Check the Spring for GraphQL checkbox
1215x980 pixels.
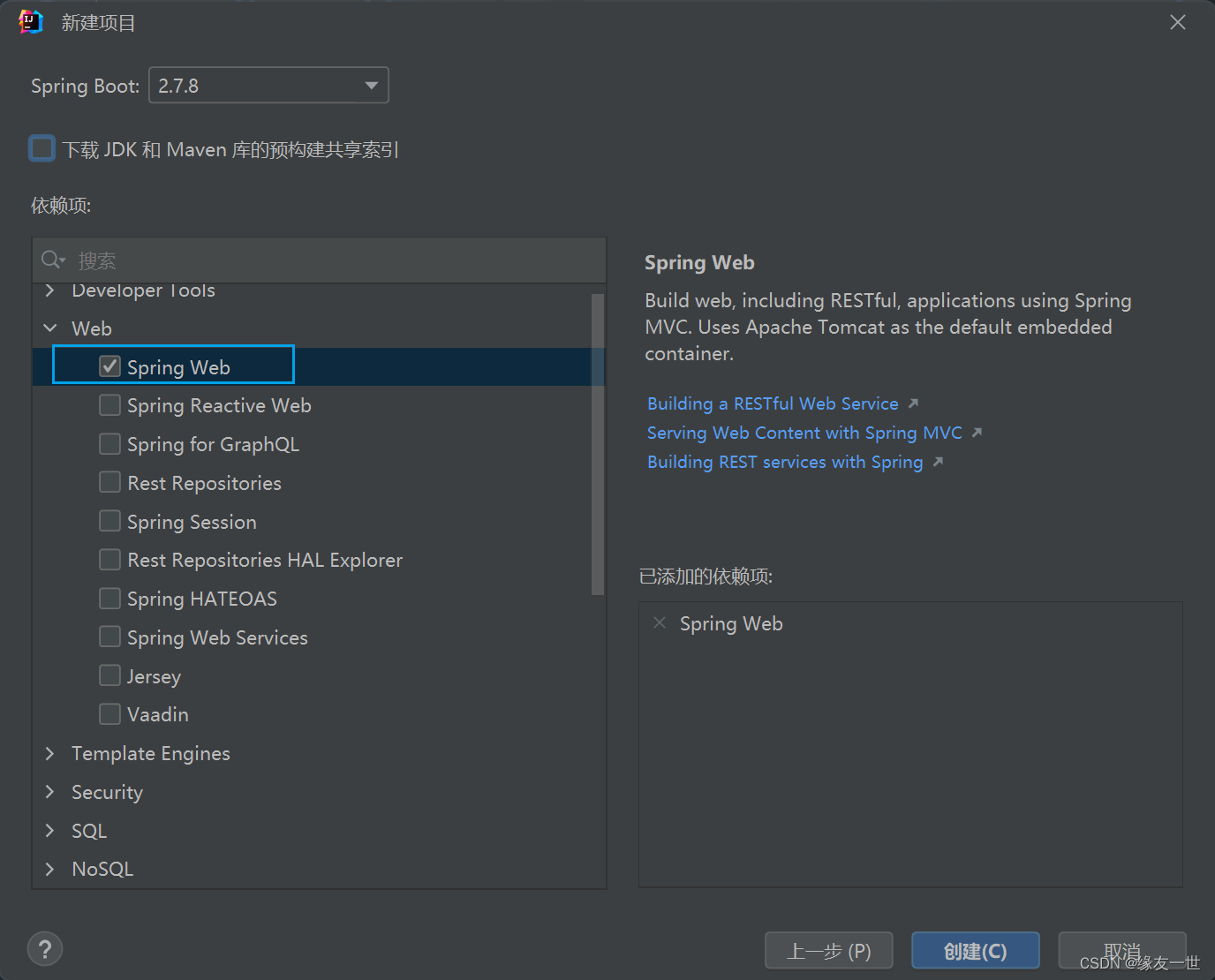coord(109,443)
